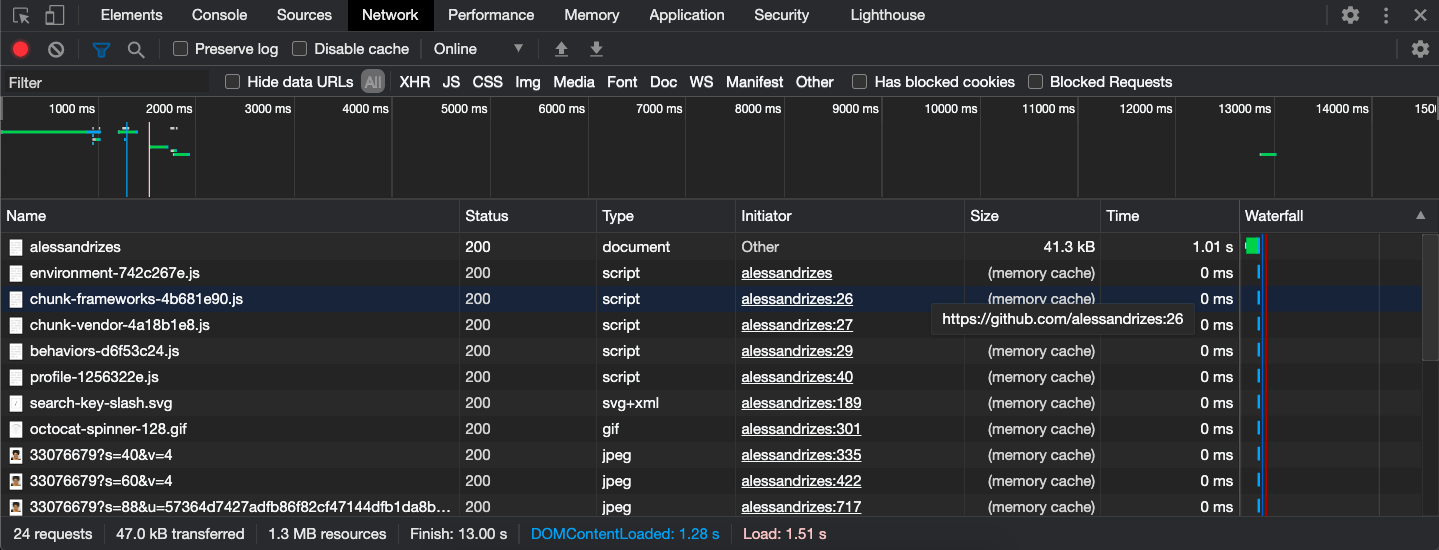Open the Lighthouse tab
This screenshot has width=1439, height=550.
[888, 15]
